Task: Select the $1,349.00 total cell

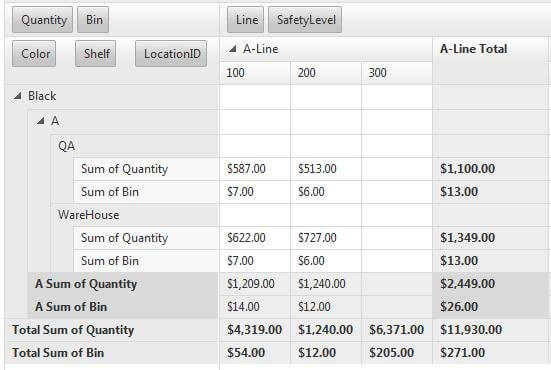Action: click(490, 238)
